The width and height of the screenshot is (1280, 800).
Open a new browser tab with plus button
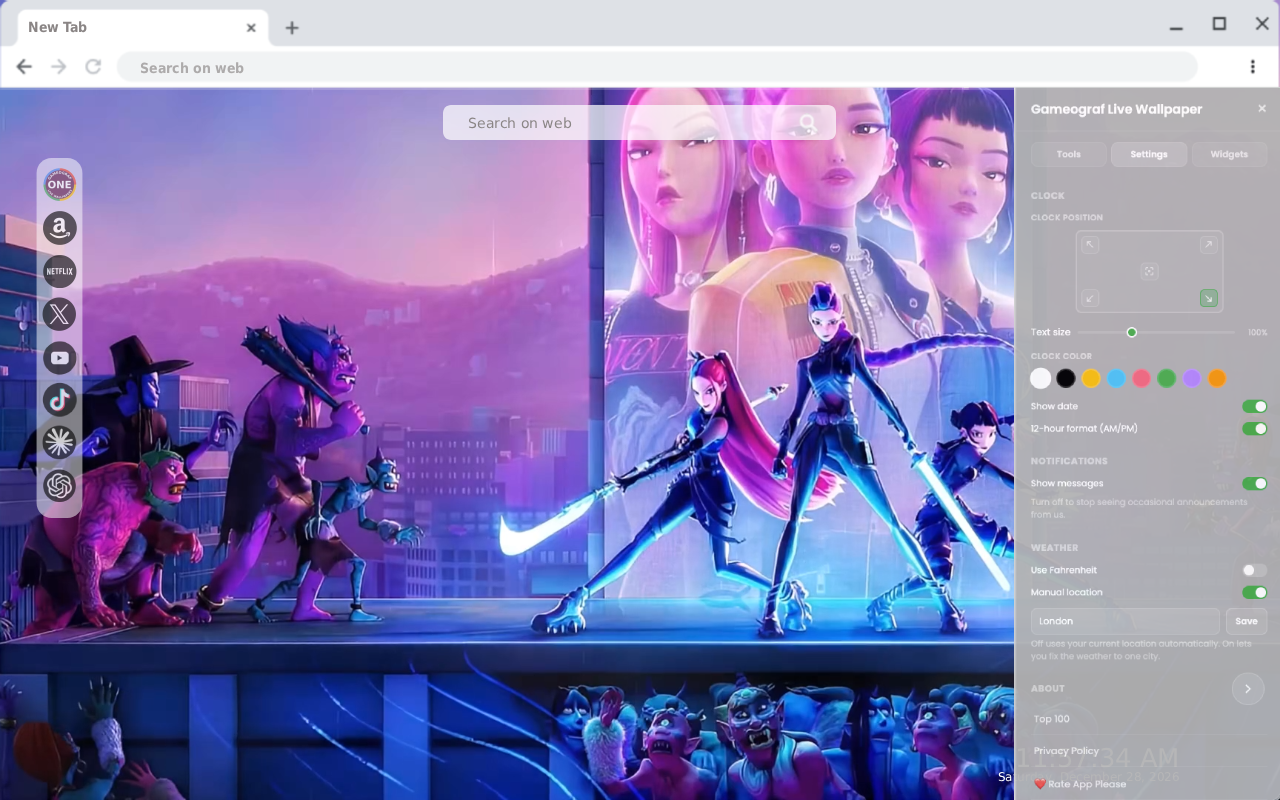pyautogui.click(x=291, y=28)
